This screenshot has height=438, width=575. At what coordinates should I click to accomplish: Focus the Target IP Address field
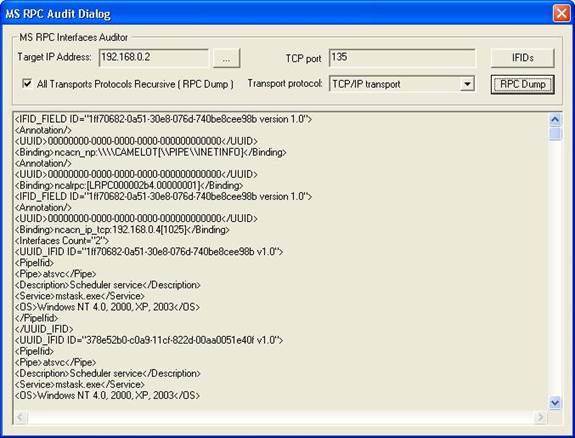tap(154, 58)
